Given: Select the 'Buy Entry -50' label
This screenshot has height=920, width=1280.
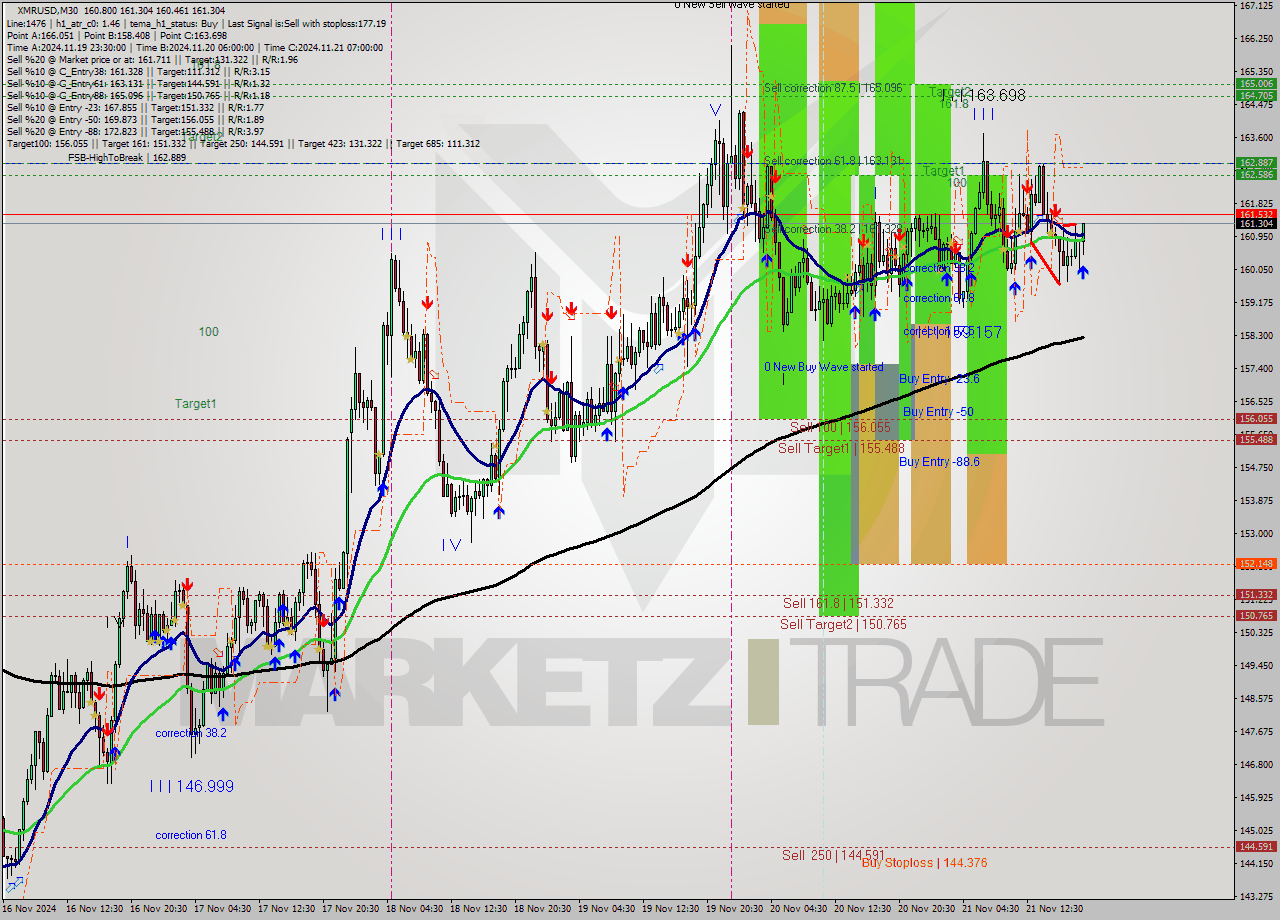Looking at the screenshot, I should point(938,412).
